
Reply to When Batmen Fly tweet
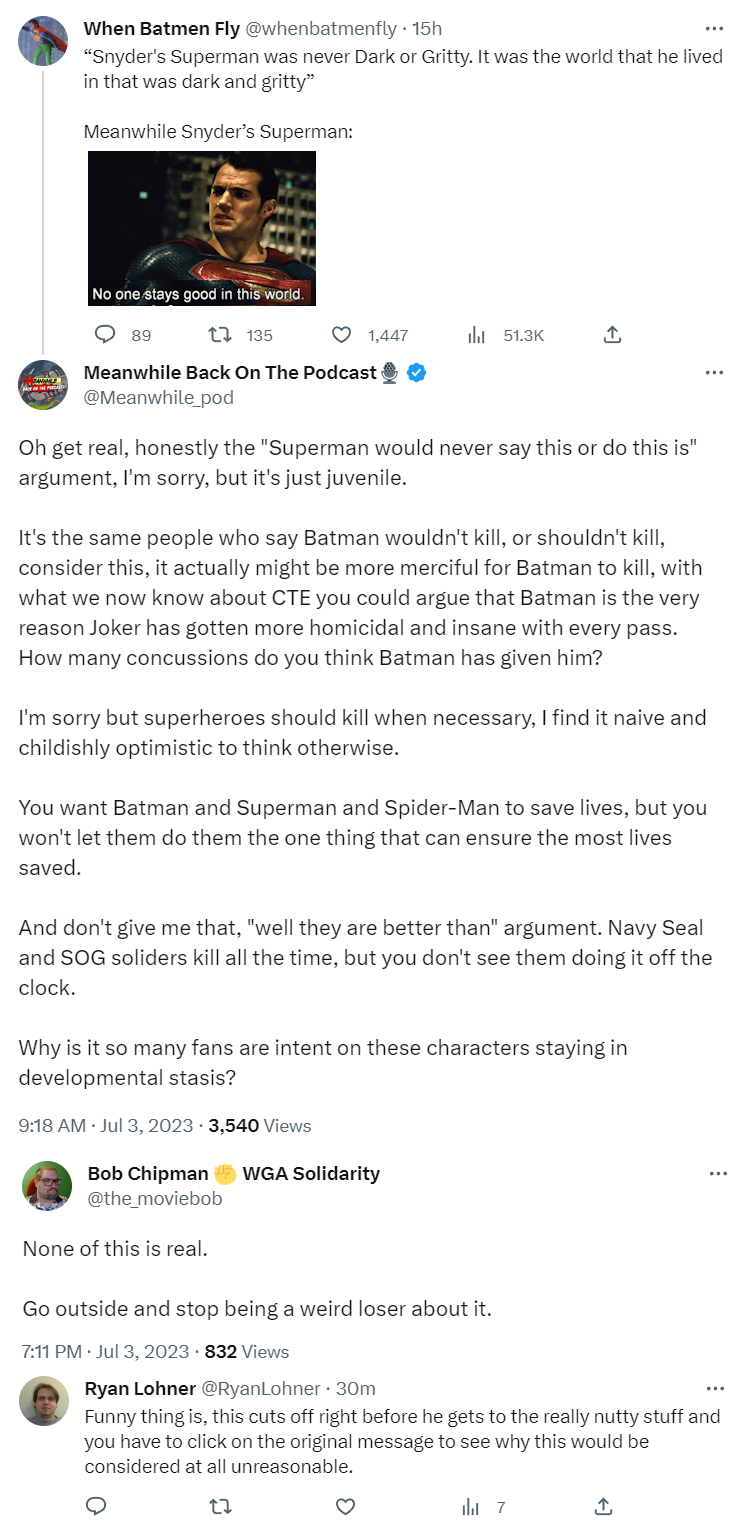pyautogui.click(x=105, y=335)
